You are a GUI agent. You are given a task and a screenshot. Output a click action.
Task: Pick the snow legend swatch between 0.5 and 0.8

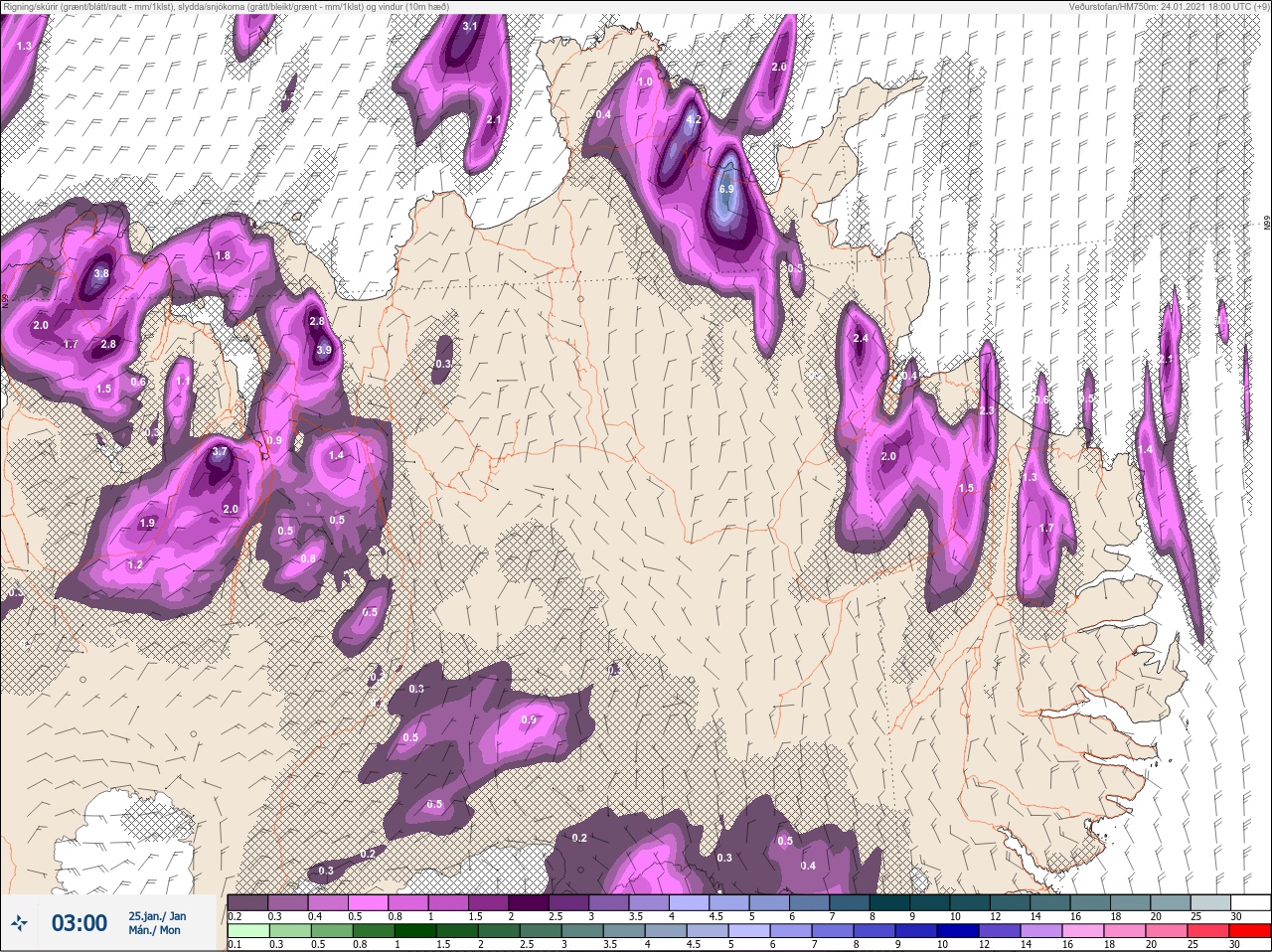pos(369,902)
